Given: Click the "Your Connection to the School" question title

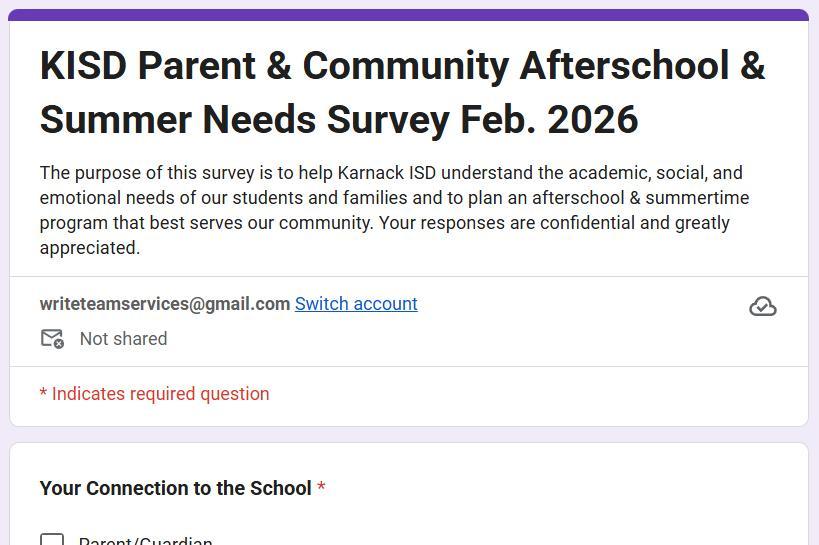Looking at the screenshot, I should (x=175, y=488).
